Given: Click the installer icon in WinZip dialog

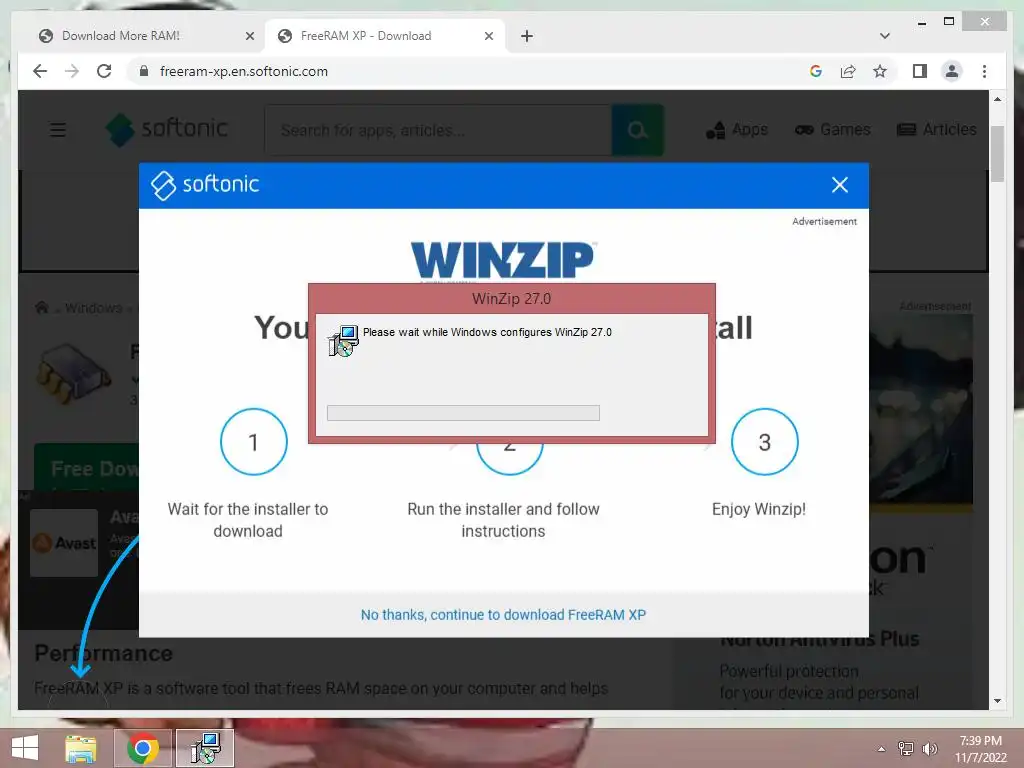Looking at the screenshot, I should [344, 341].
